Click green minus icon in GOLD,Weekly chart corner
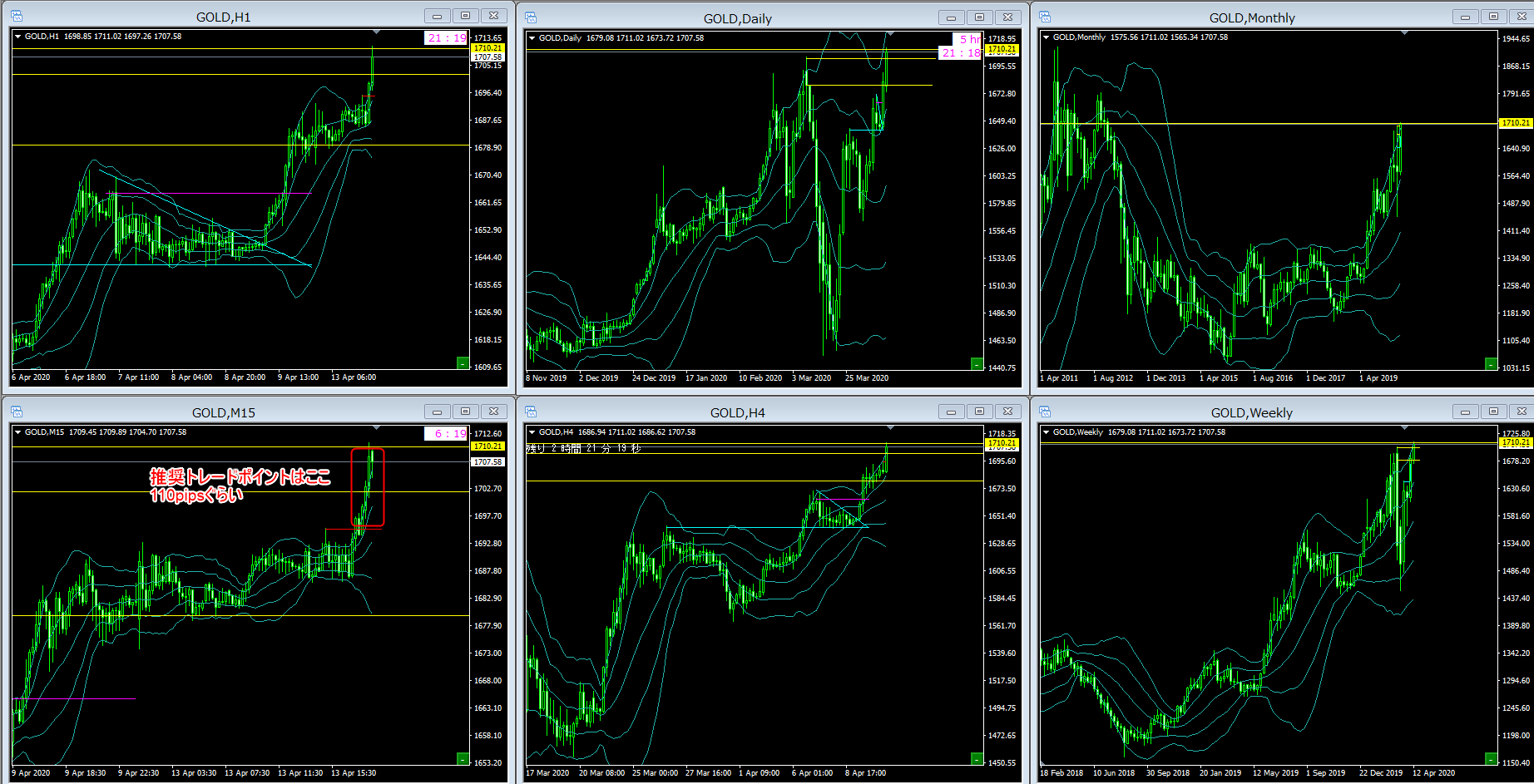 [1491, 758]
